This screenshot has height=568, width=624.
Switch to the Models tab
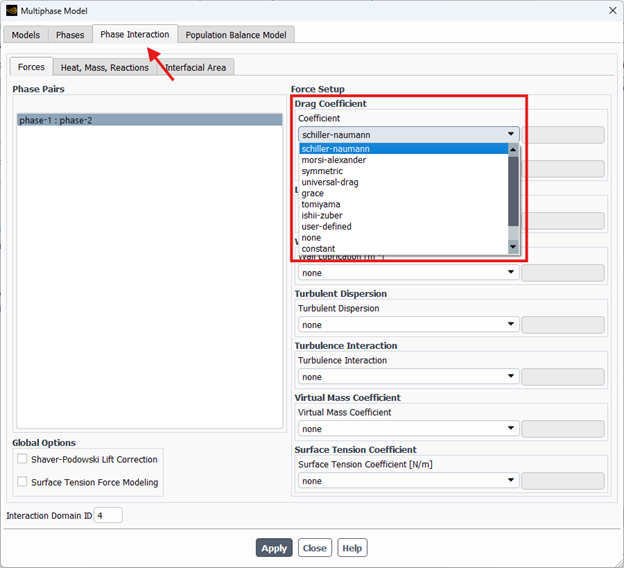click(26, 35)
